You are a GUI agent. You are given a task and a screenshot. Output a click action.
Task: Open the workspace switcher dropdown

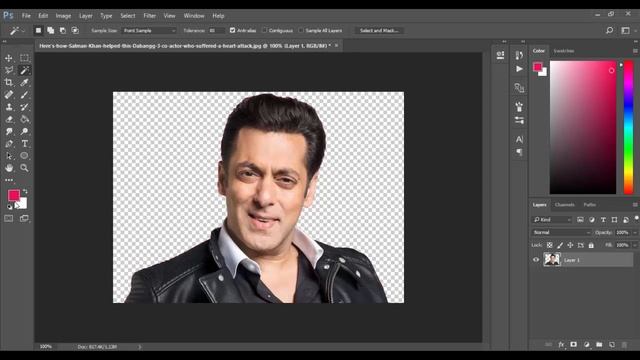[x=625, y=30]
